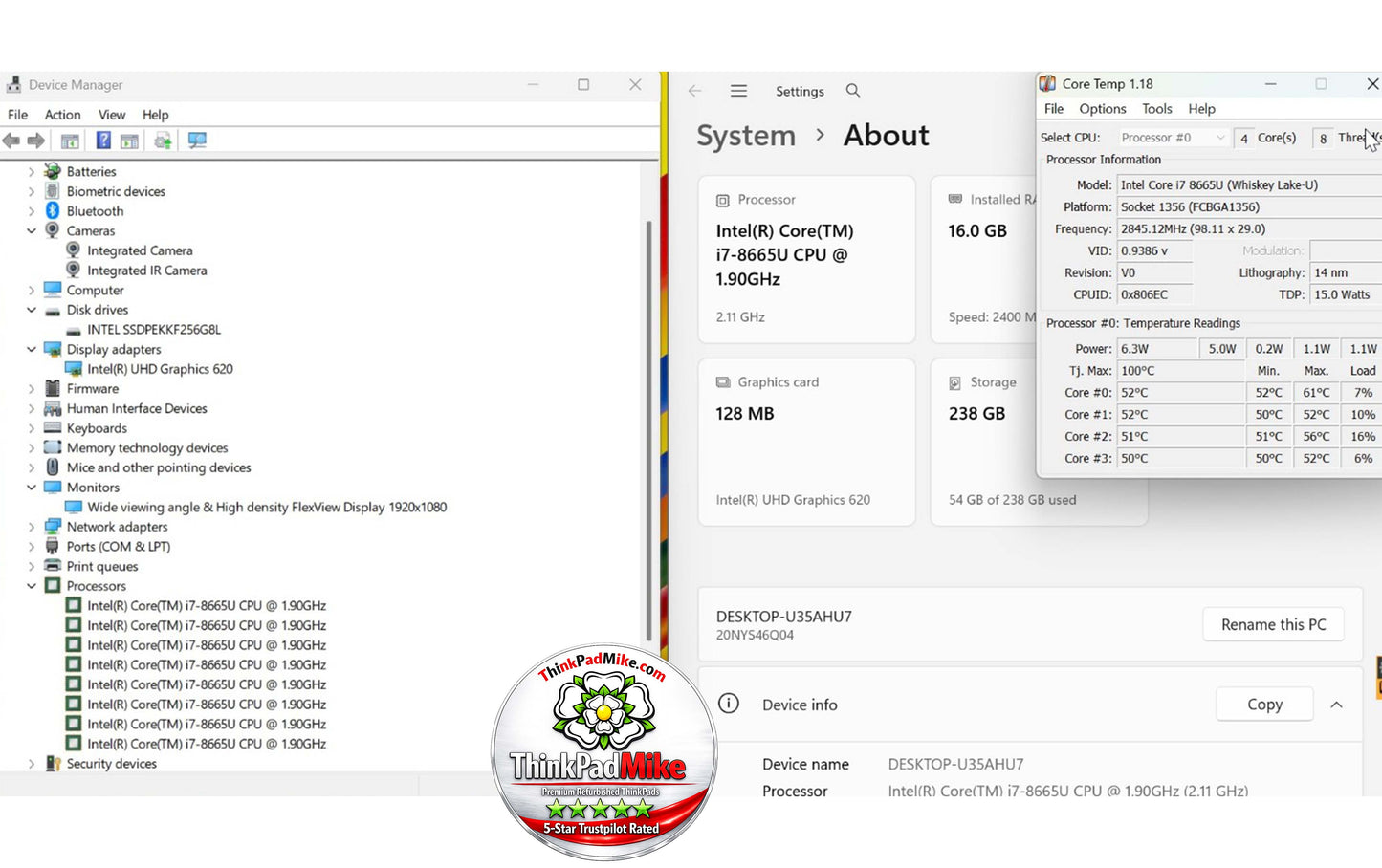Select the Integrated Camera device row
This screenshot has width=1382, height=868.
coord(140,250)
